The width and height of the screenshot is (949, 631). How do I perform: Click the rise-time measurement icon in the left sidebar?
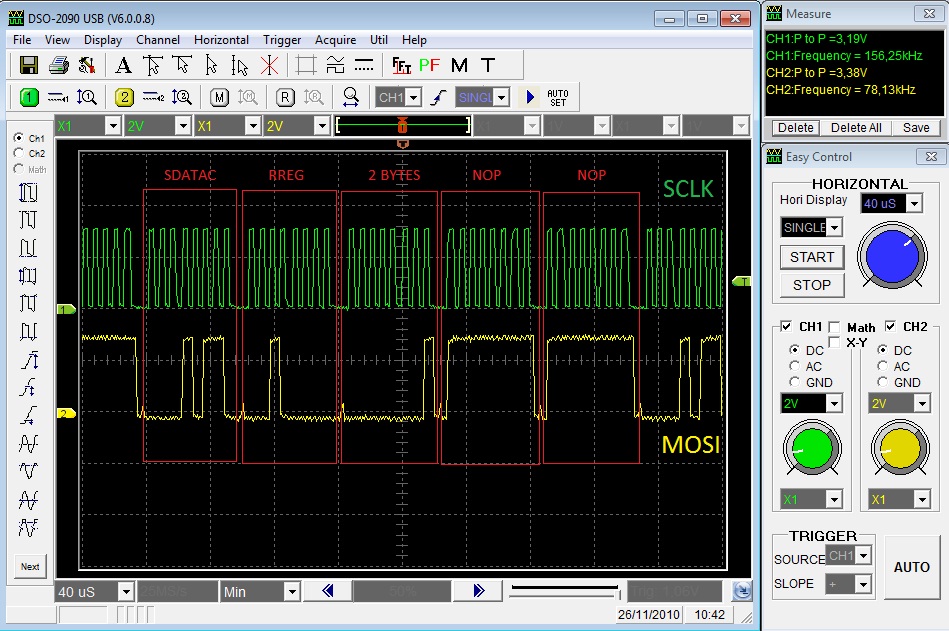tap(28, 360)
